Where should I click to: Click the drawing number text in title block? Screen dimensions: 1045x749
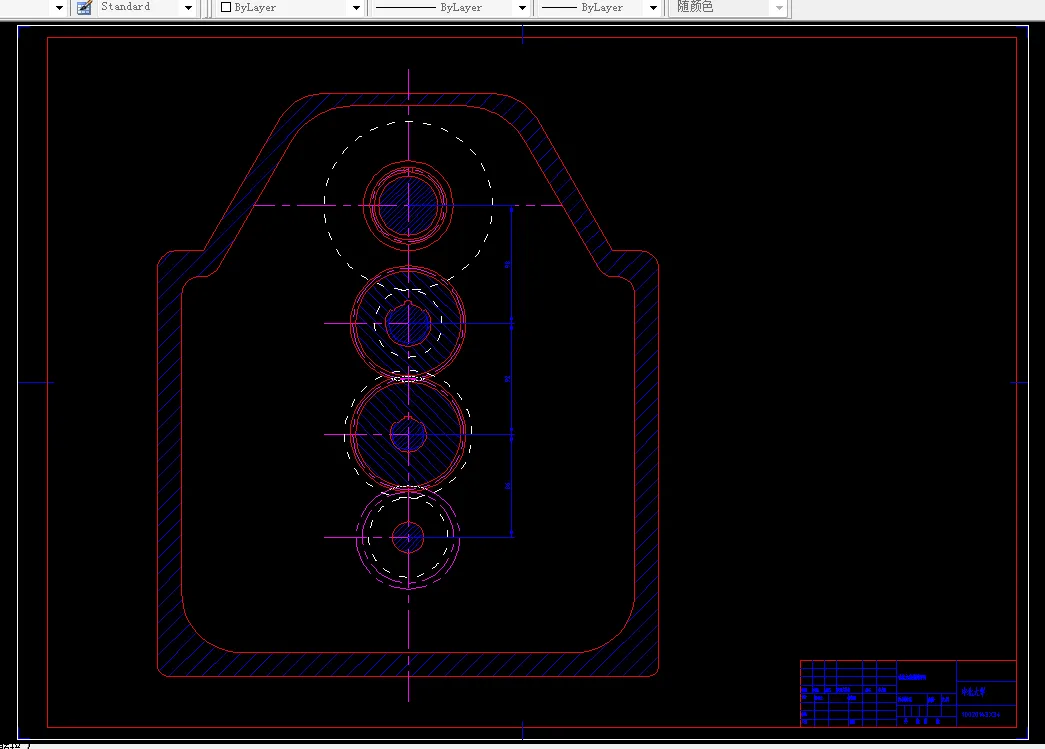(980, 714)
